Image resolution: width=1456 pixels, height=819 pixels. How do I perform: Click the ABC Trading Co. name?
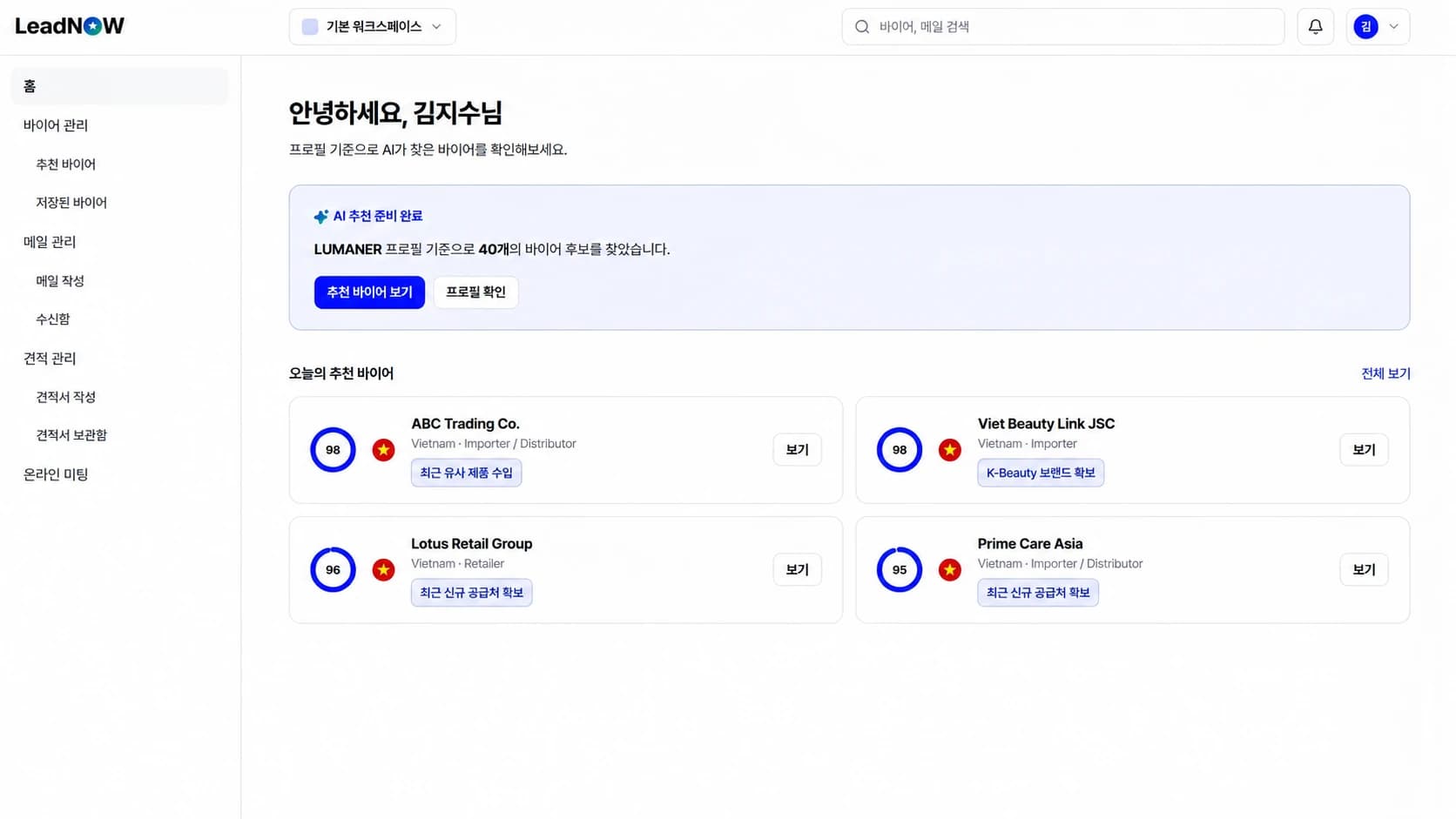pyautogui.click(x=465, y=424)
